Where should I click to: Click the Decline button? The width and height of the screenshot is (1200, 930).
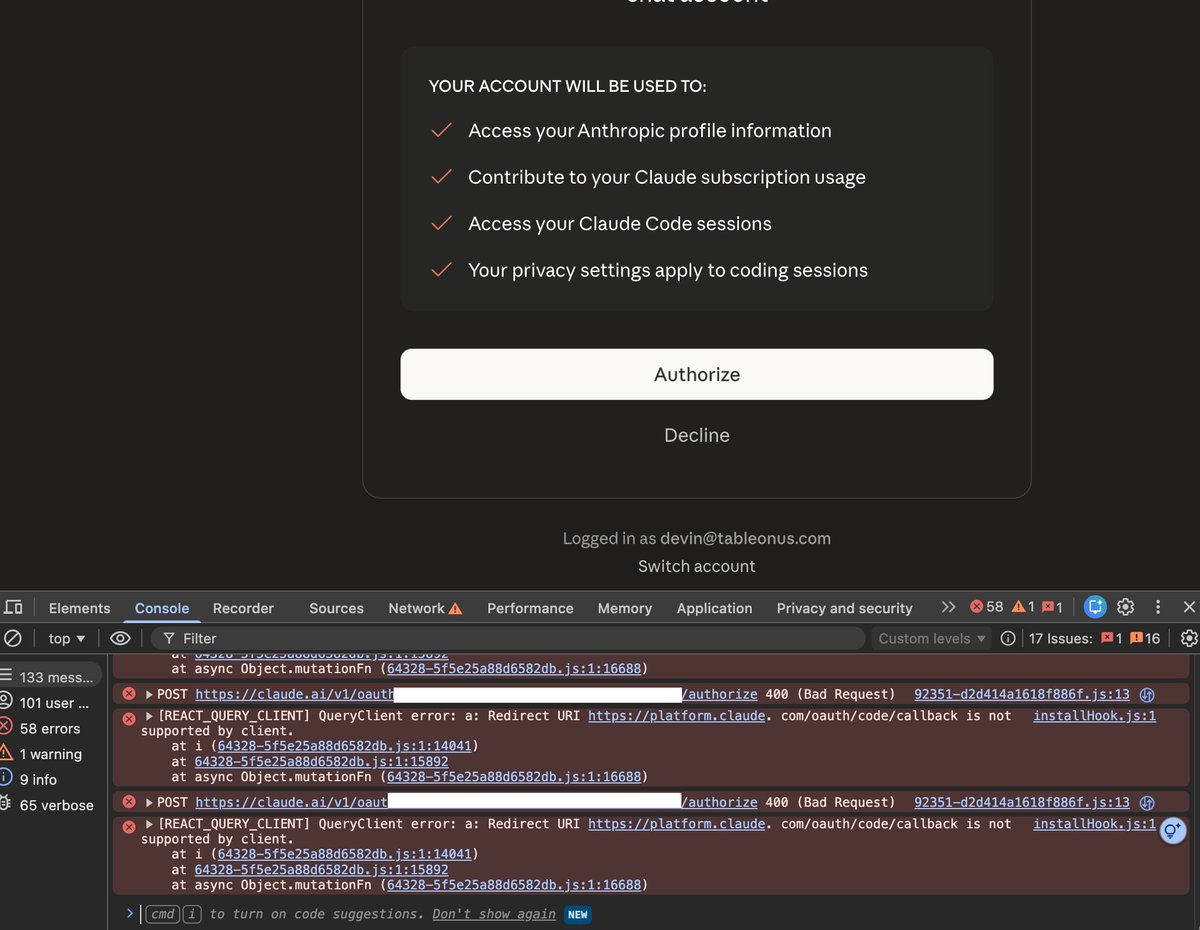pyautogui.click(x=697, y=435)
